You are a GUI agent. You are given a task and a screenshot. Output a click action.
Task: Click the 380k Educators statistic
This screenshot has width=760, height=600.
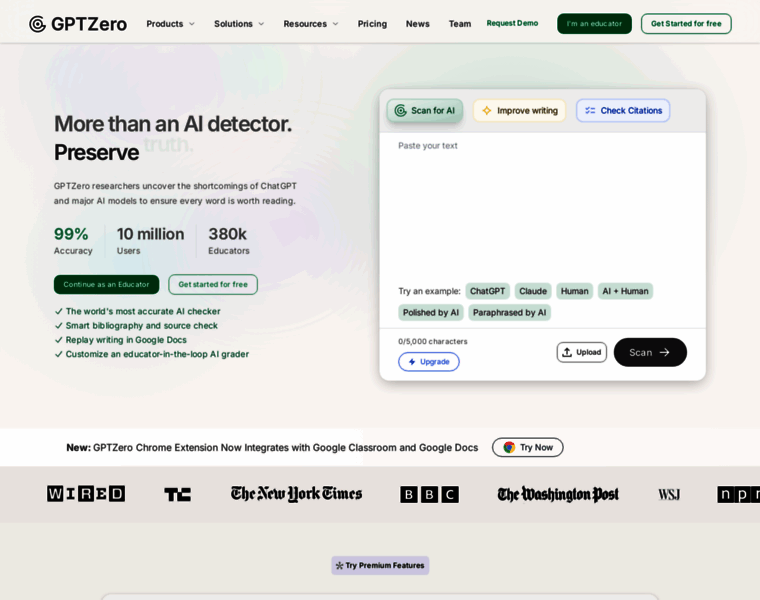click(229, 241)
